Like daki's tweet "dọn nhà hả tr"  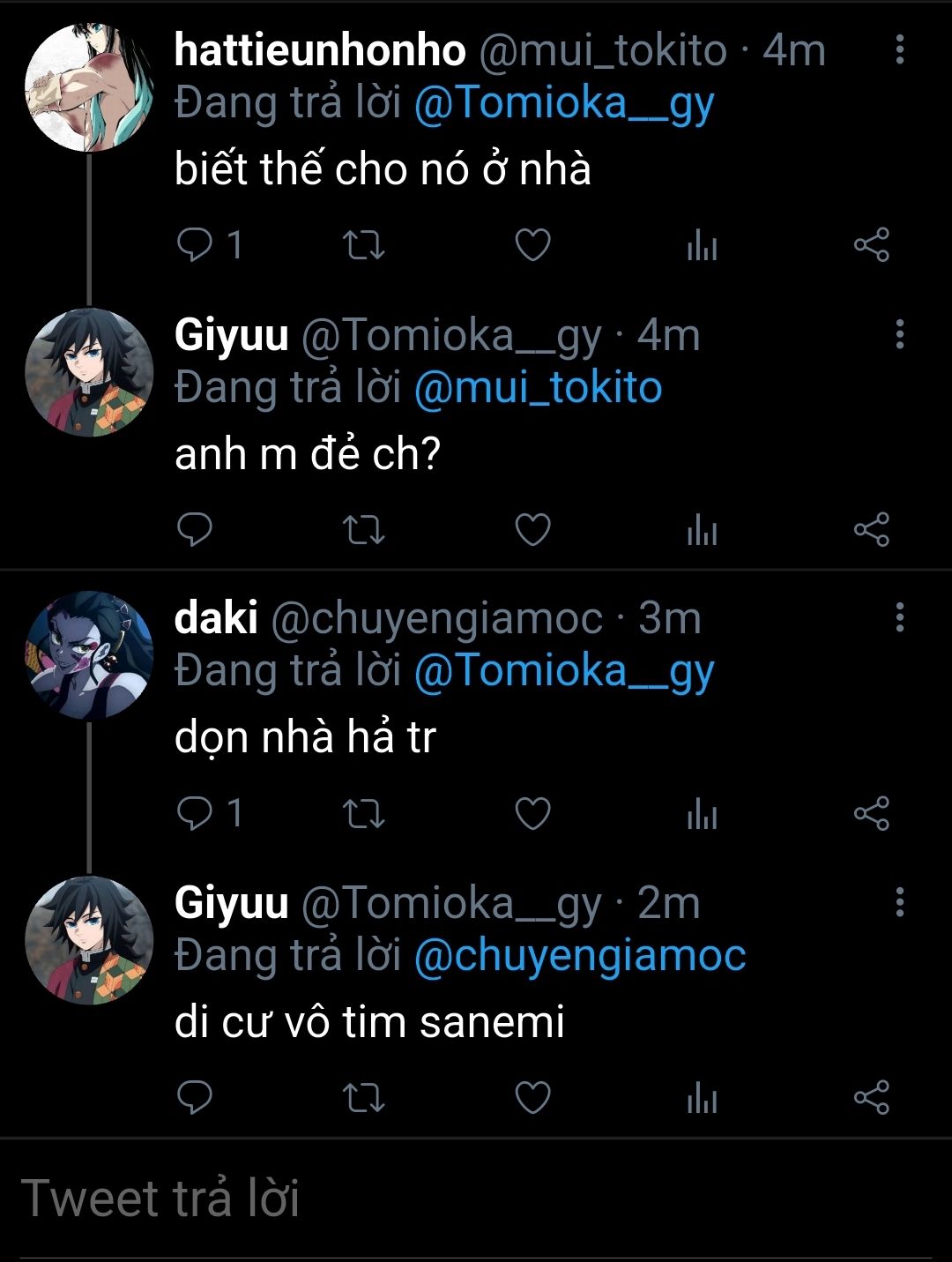[532, 814]
